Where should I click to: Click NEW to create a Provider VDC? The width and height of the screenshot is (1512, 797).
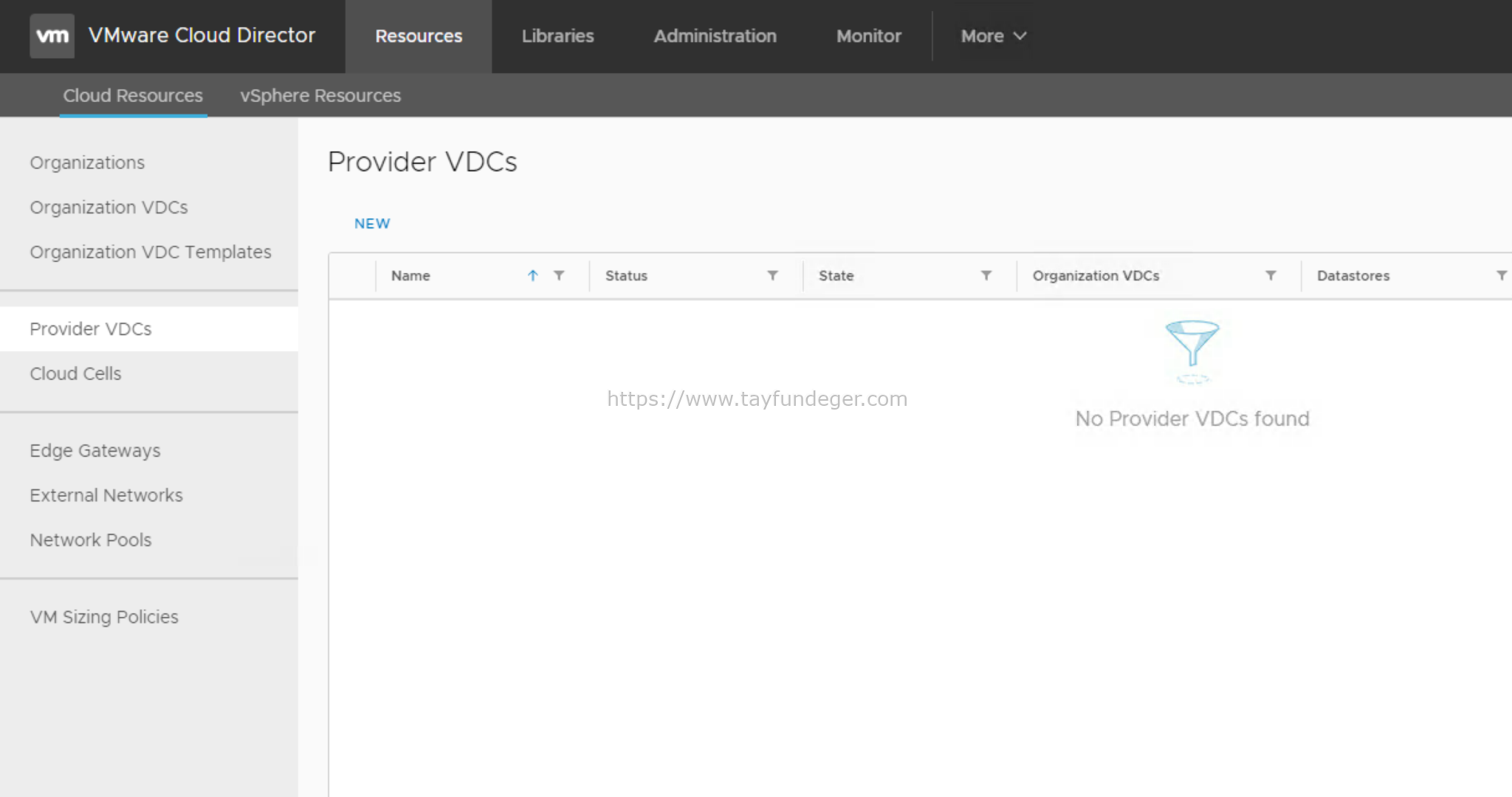[x=371, y=223]
